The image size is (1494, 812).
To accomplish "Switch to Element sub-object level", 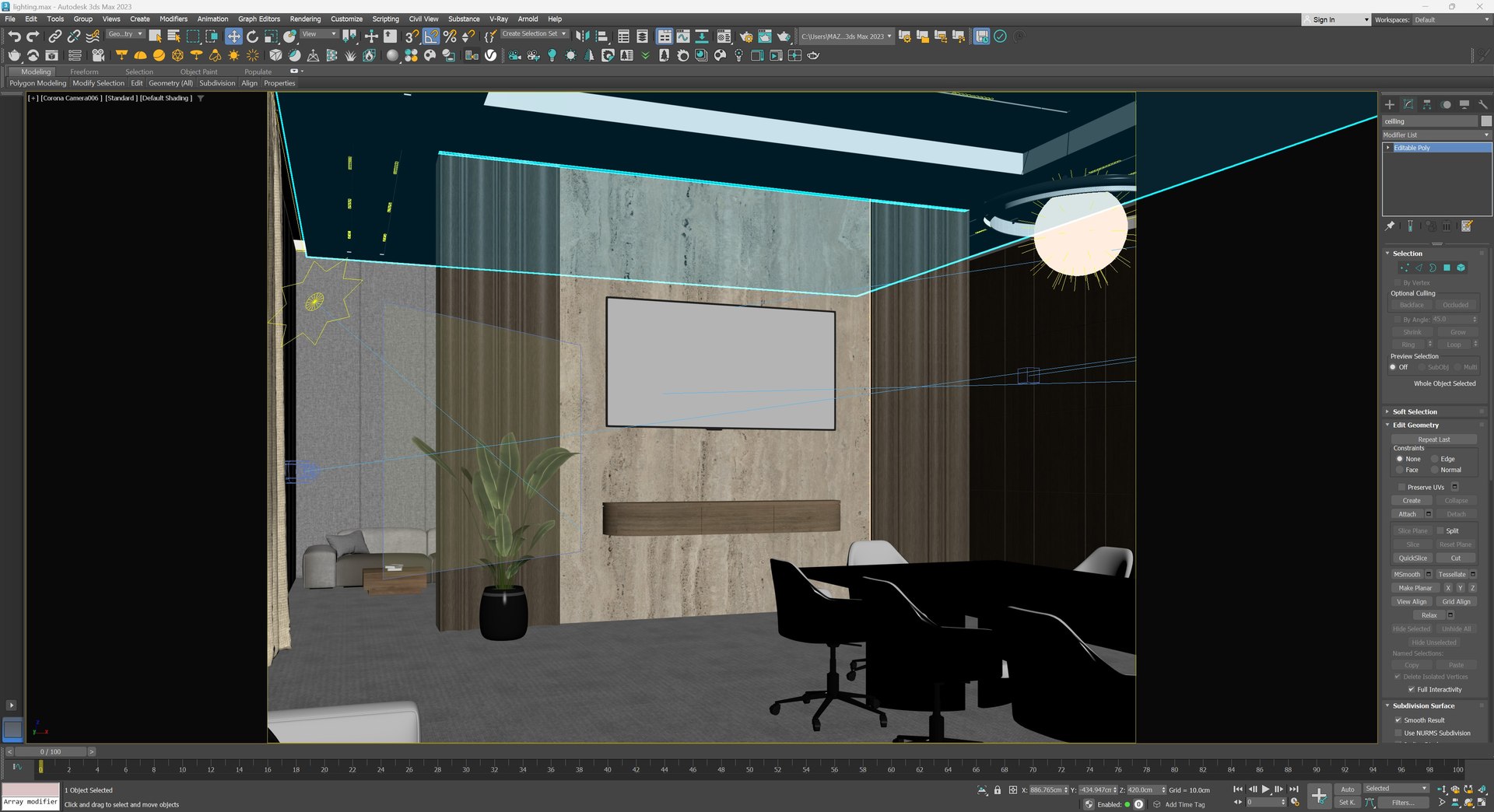I will (x=1461, y=268).
